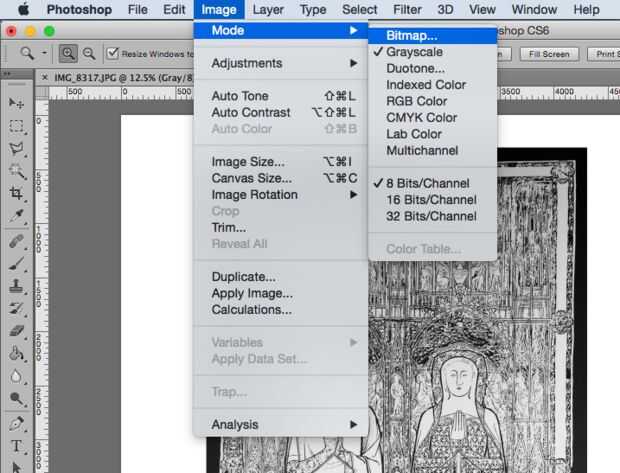Viewport: 620px width, 473px height.
Task: Select the Move tool
Action: (16, 103)
